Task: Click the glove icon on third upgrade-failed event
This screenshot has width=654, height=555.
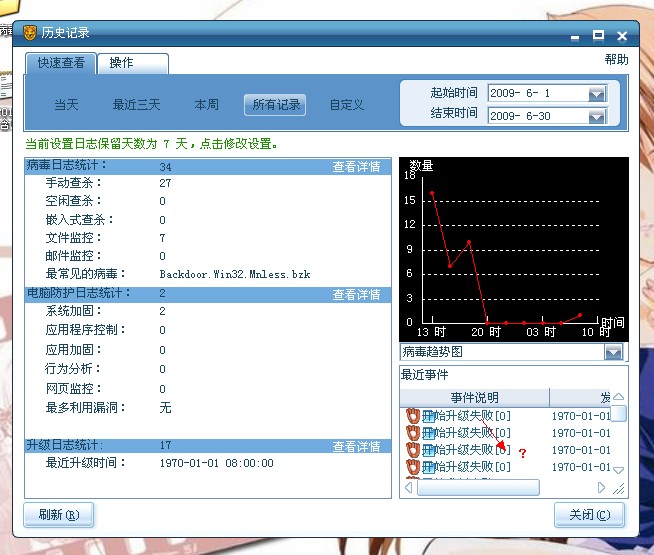Action: tap(413, 450)
